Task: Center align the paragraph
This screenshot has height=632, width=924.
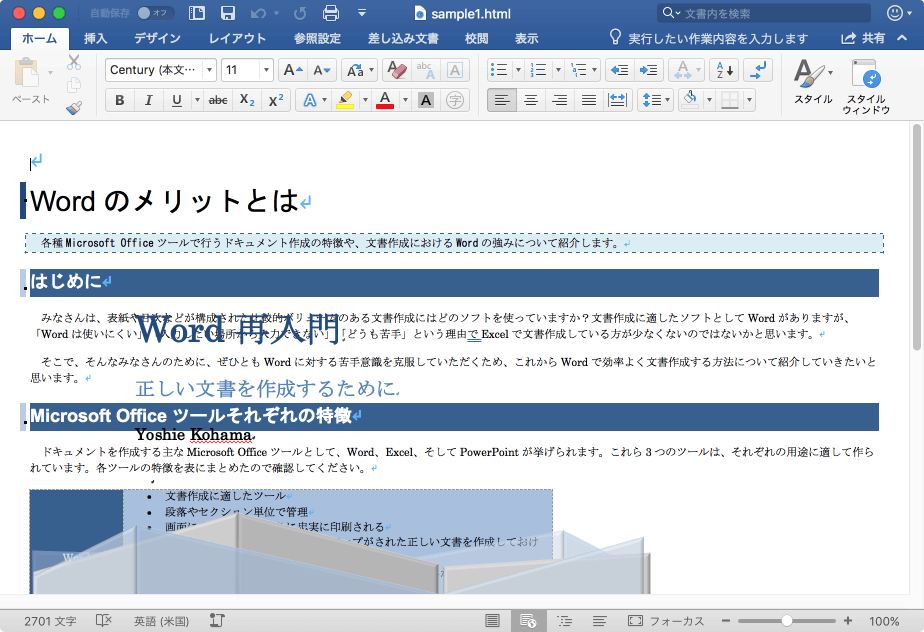Action: (531, 100)
